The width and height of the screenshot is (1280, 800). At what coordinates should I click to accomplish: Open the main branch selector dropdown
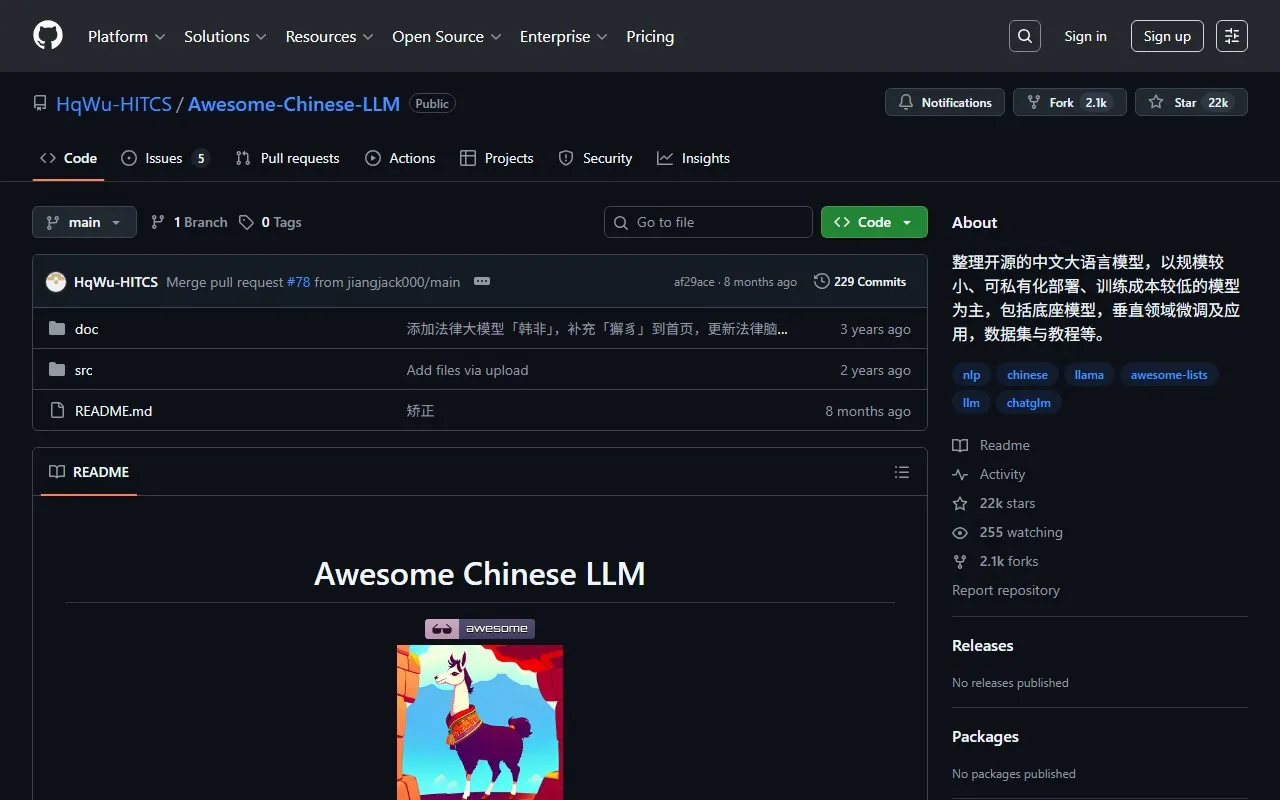pos(84,222)
